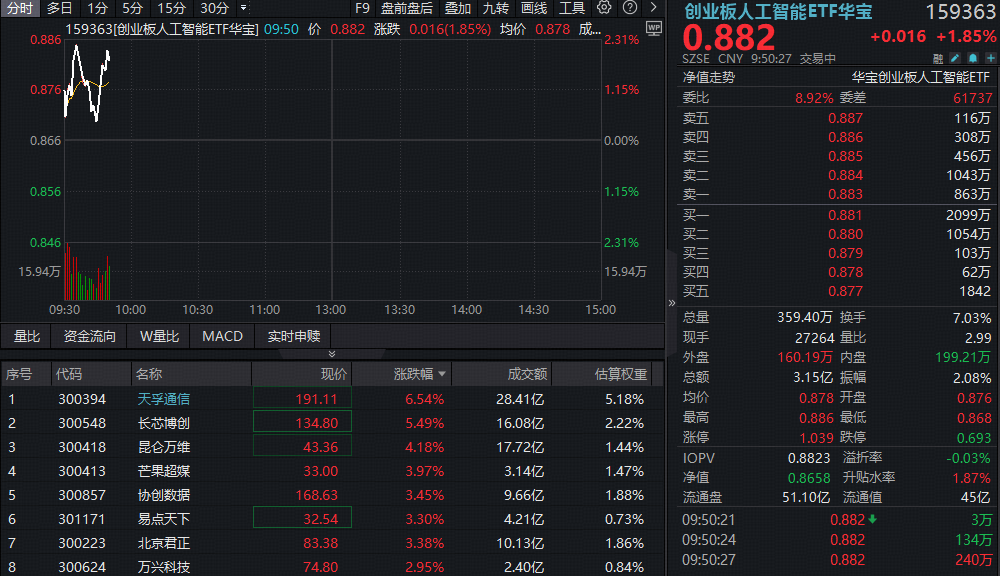Click the right arrow to expand more toolbar options

point(652,8)
